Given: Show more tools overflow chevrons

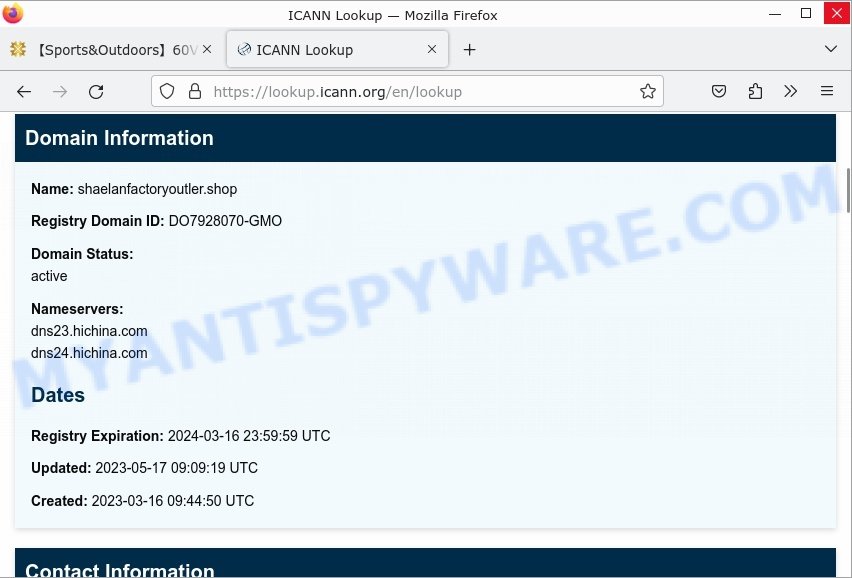Looking at the screenshot, I should pos(791,91).
